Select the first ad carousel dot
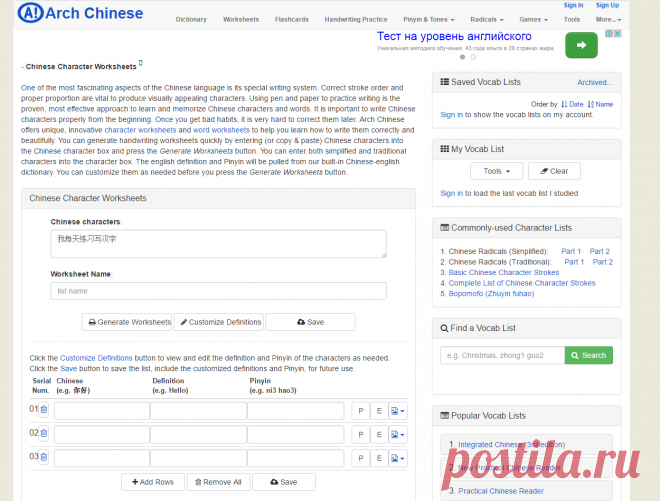Viewport: 660px width, 501px height. coord(463,57)
